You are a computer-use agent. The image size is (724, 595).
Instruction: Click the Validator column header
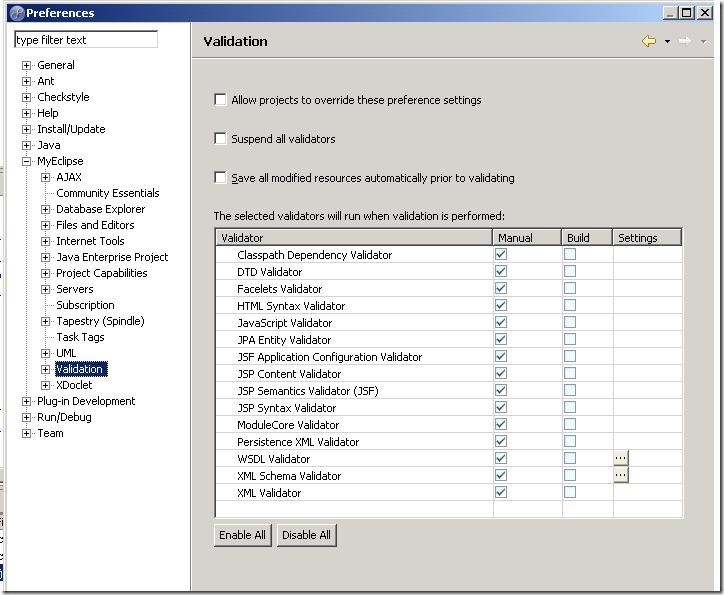[354, 238]
